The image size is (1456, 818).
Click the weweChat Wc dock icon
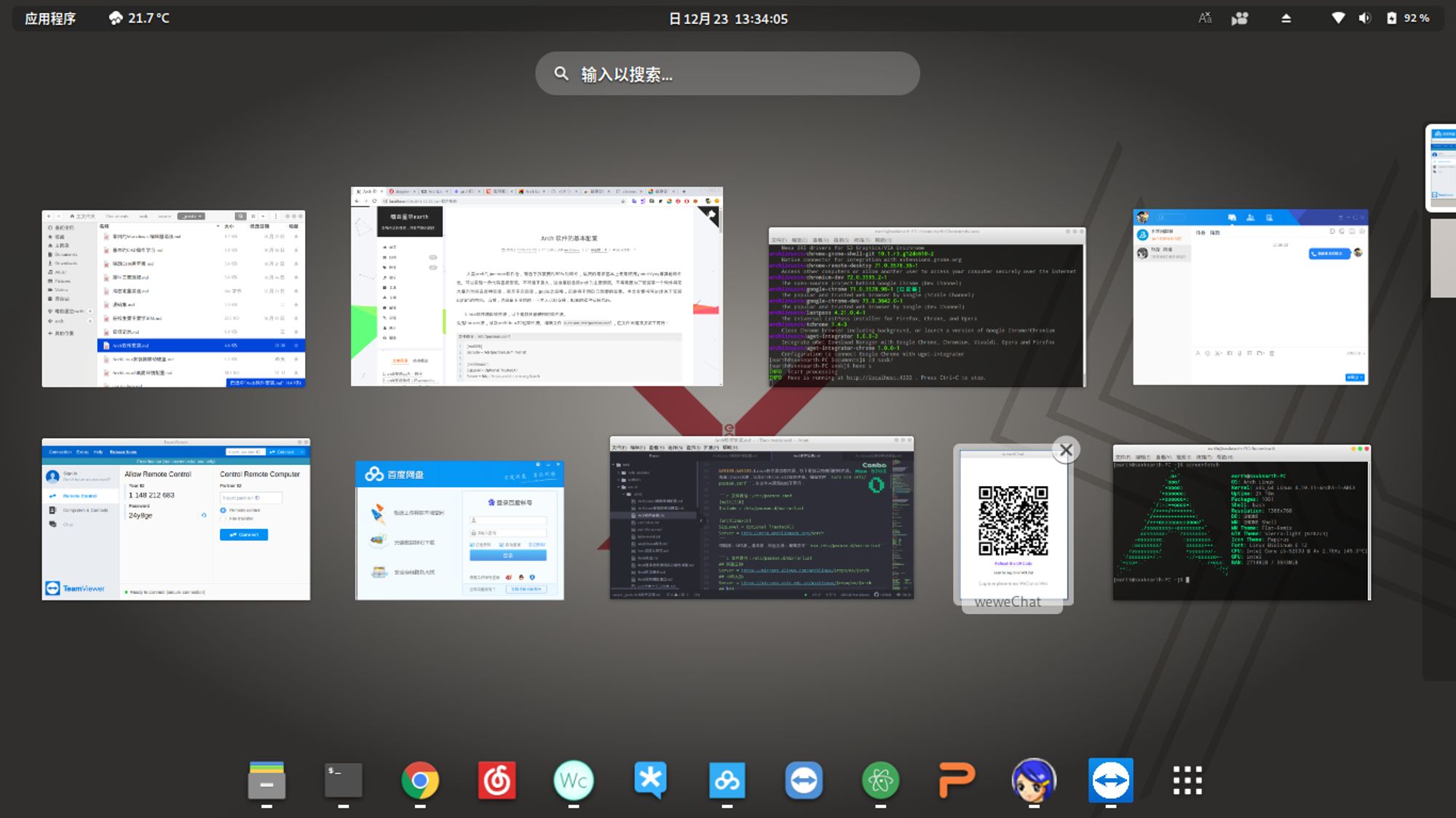coord(574,781)
